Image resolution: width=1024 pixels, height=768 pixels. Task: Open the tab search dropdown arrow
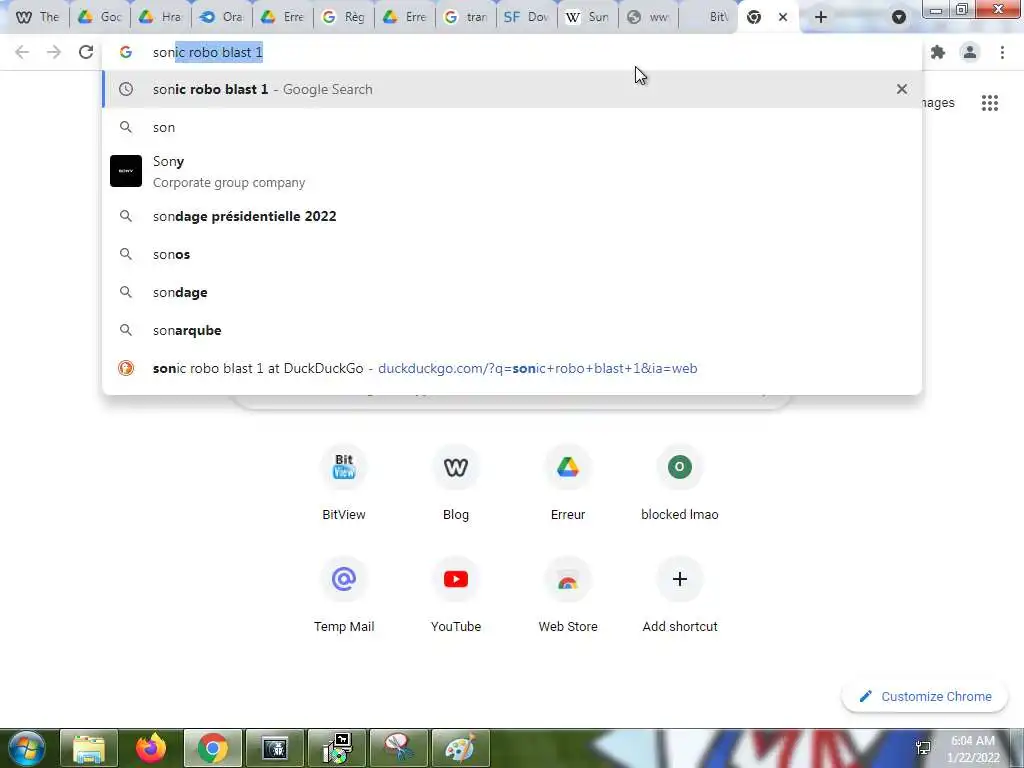coord(899,17)
